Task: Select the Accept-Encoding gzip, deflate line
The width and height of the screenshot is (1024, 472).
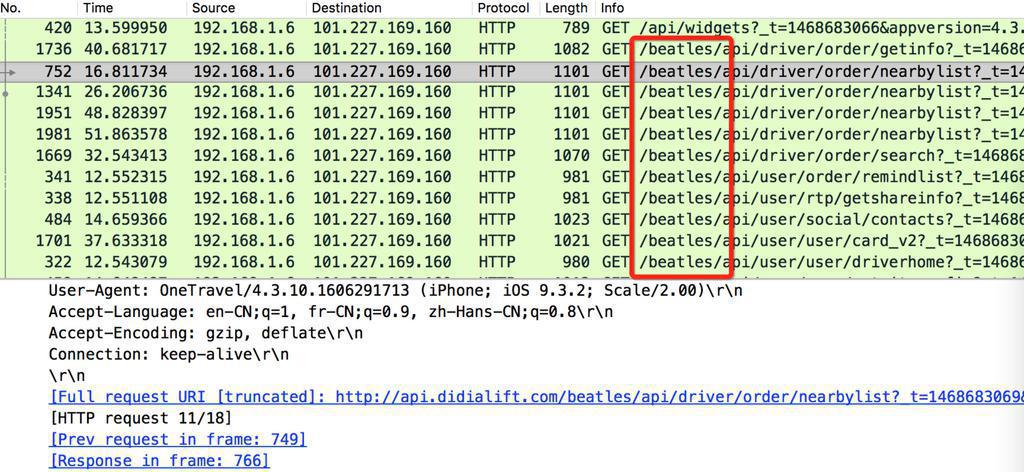Action: click(x=206, y=333)
